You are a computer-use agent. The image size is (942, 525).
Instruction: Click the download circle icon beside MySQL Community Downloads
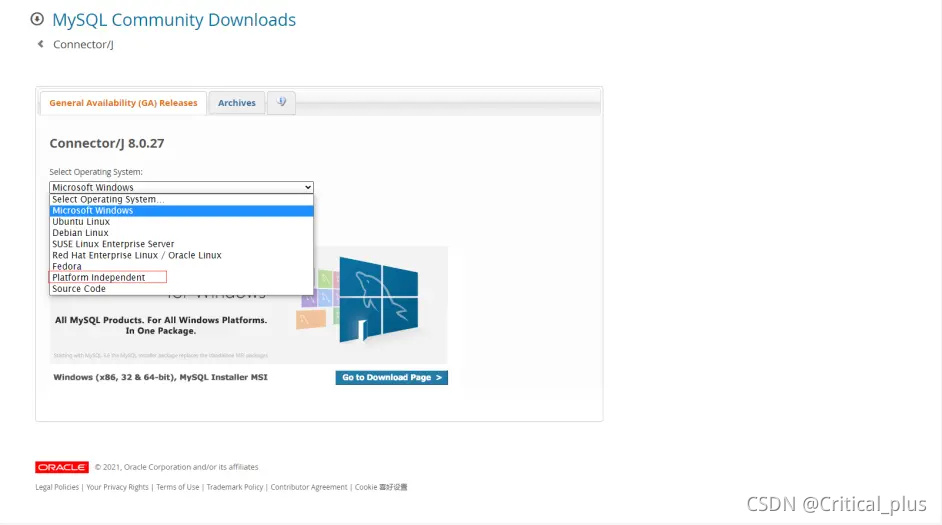tap(38, 19)
